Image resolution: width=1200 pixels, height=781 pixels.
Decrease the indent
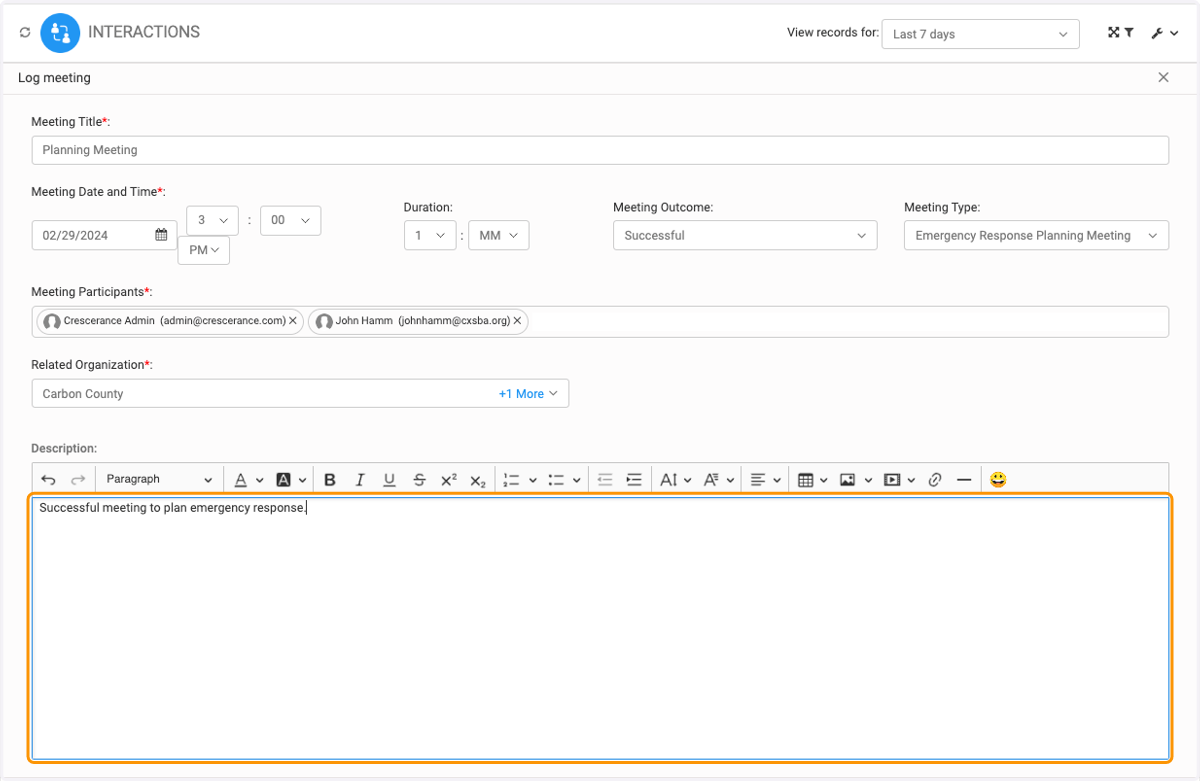coord(605,480)
